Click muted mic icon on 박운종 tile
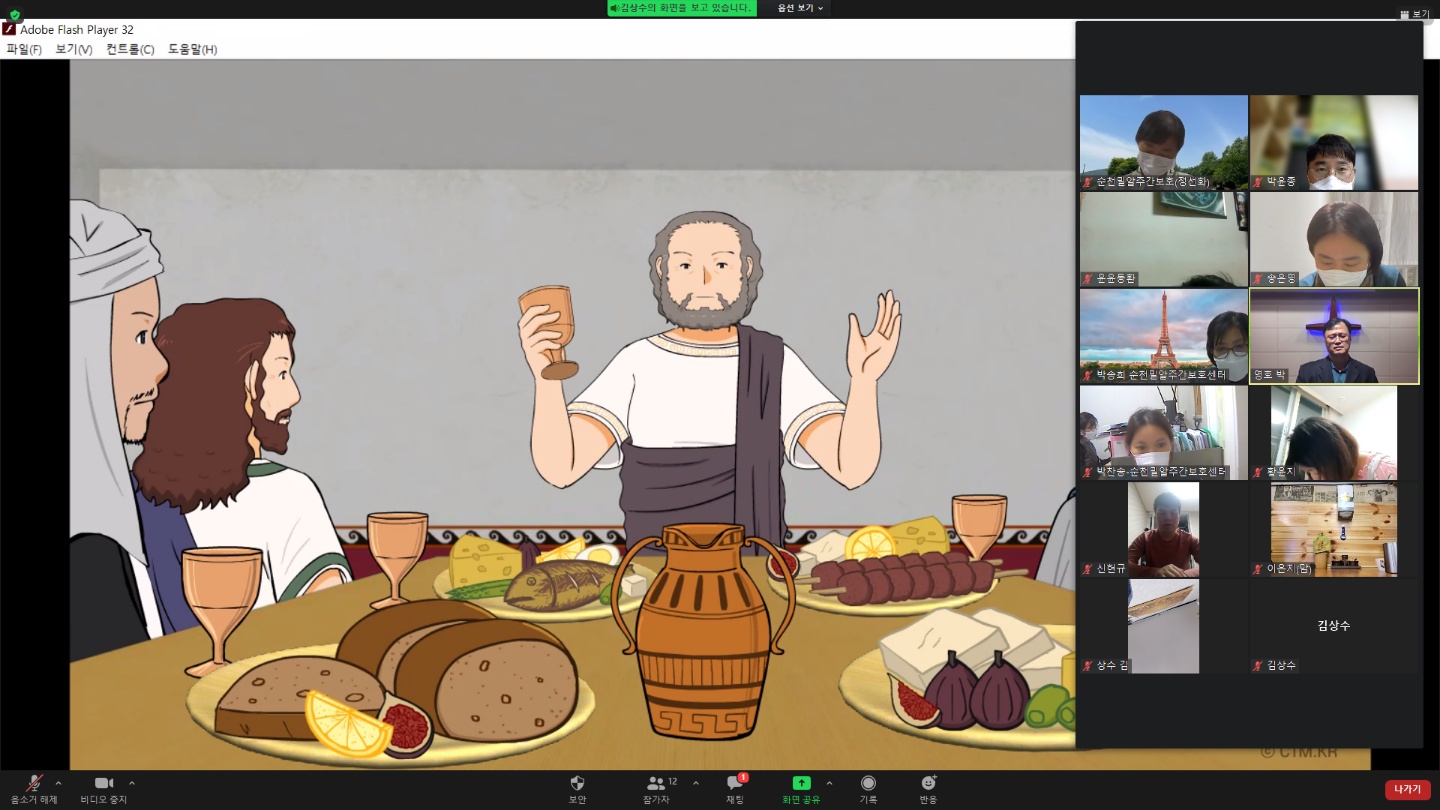Viewport: 1440px width, 810px height. coord(1258,182)
